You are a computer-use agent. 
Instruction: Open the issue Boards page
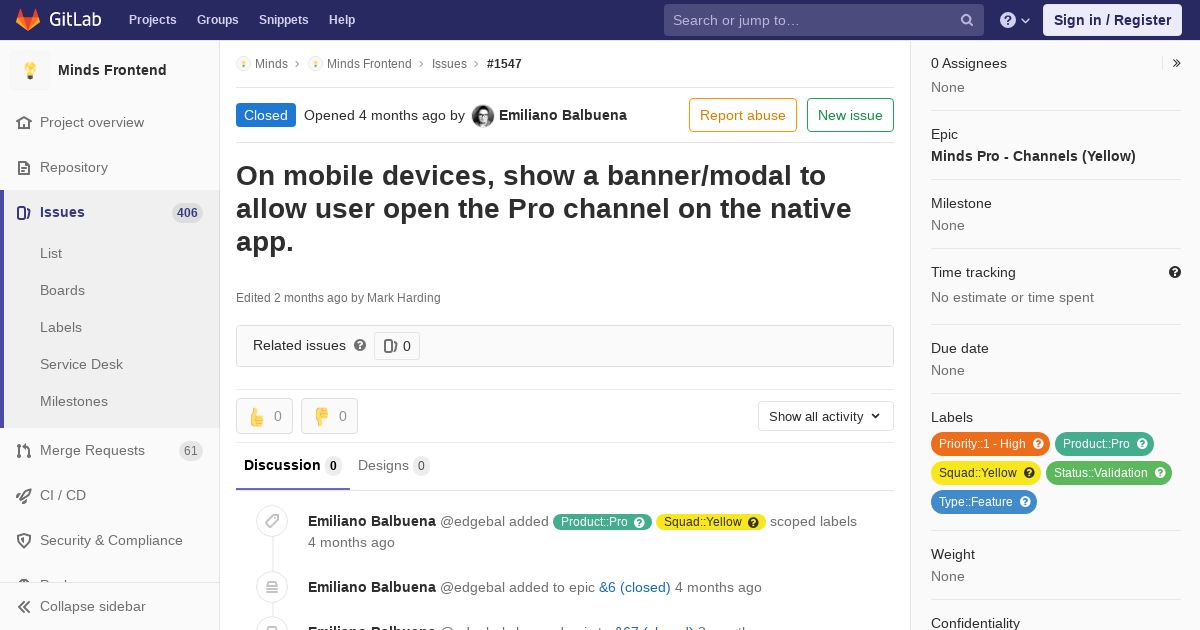coord(62,291)
